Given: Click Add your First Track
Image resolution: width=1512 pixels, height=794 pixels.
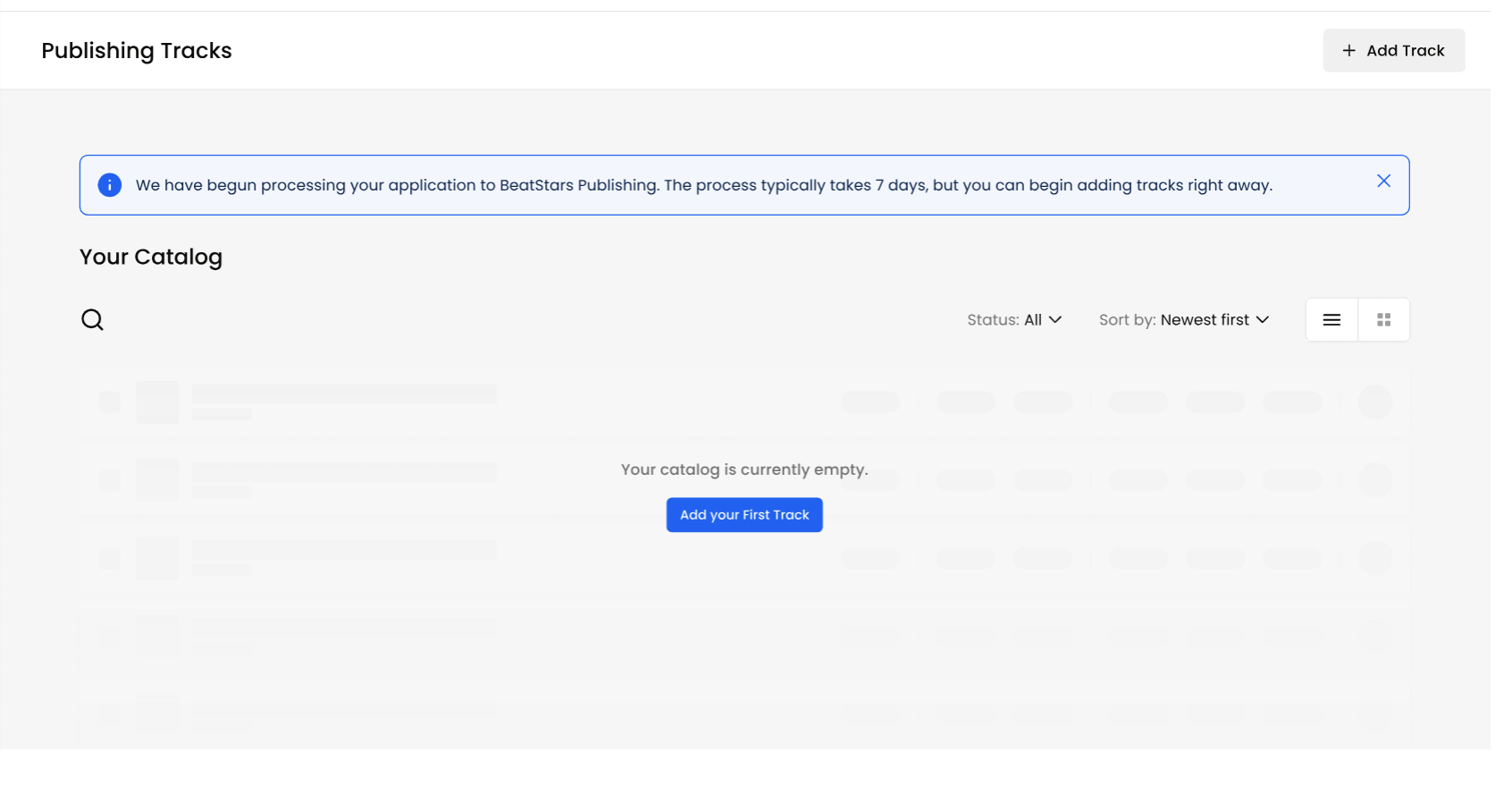Looking at the screenshot, I should [744, 515].
